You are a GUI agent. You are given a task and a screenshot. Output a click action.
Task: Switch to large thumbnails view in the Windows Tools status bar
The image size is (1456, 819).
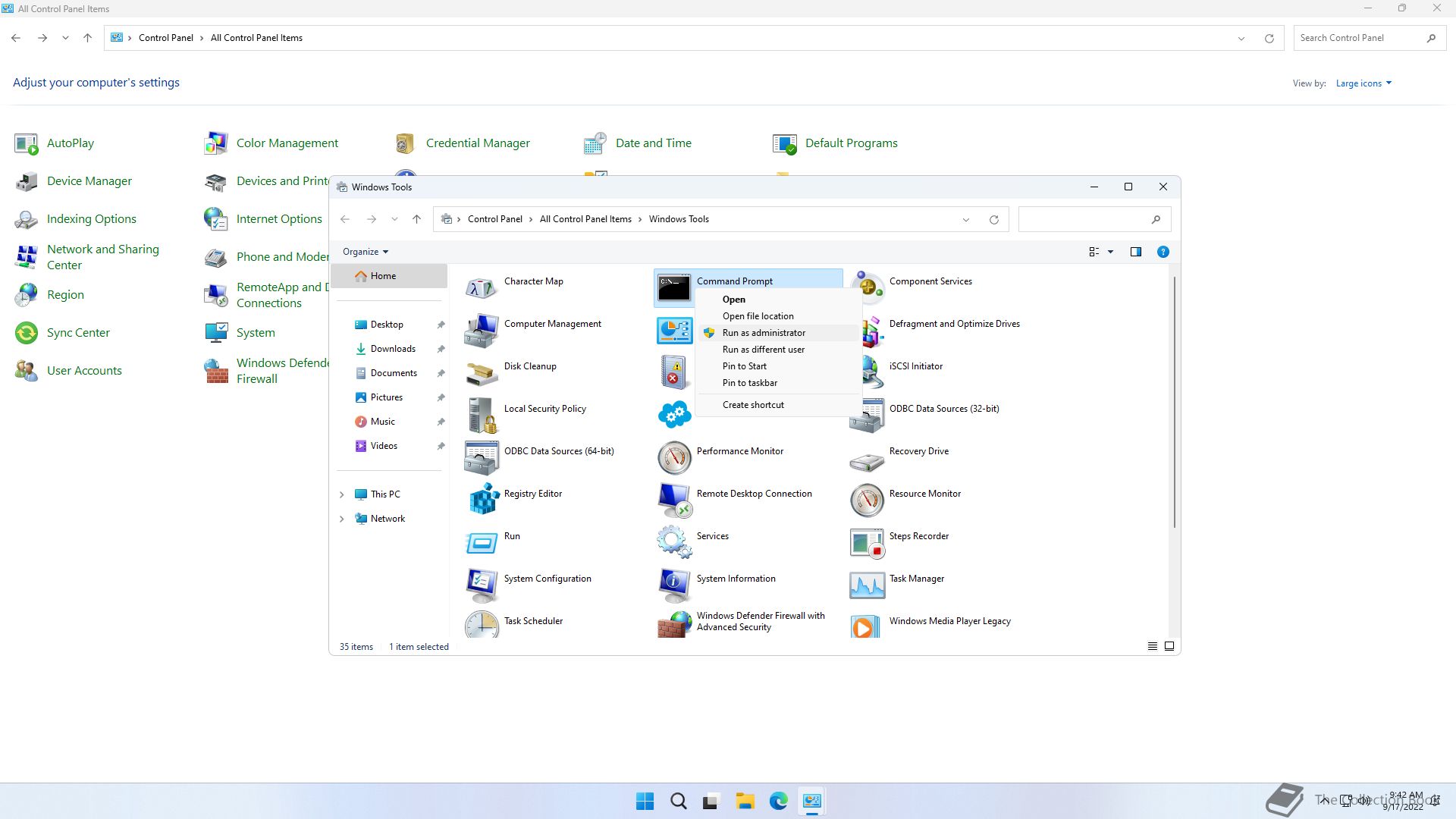point(1169,646)
